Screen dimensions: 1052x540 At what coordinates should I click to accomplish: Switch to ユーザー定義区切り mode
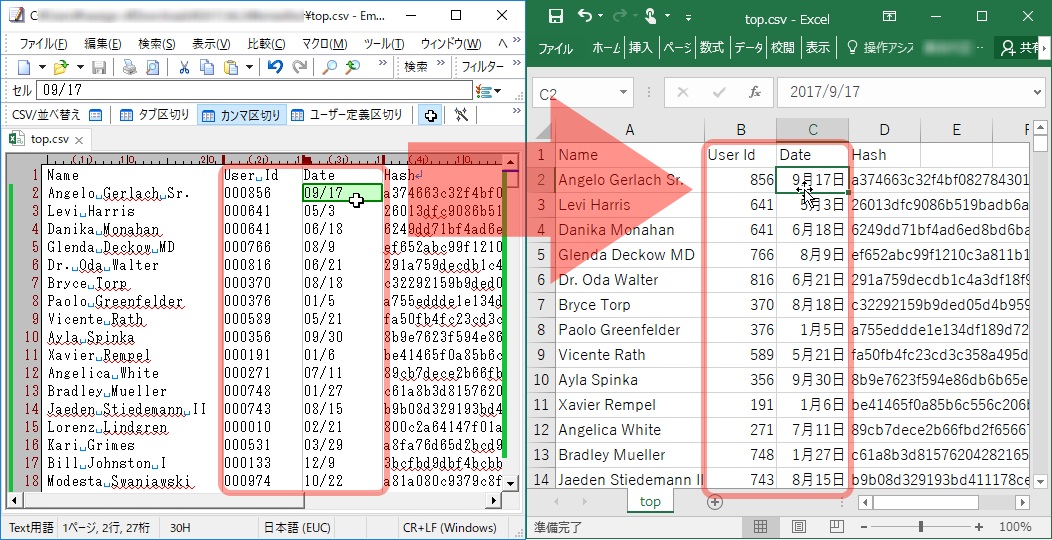tap(346, 115)
